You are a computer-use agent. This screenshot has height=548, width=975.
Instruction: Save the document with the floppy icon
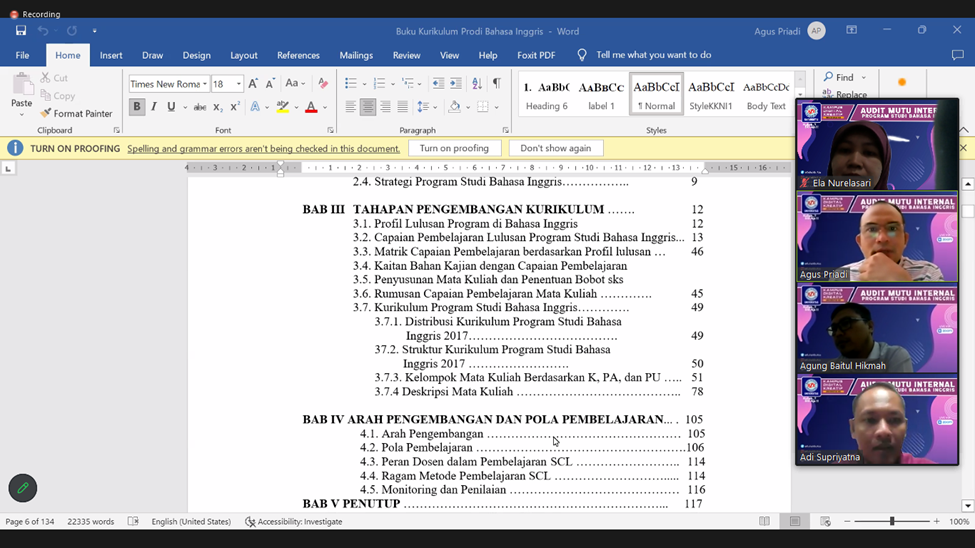[21, 30]
